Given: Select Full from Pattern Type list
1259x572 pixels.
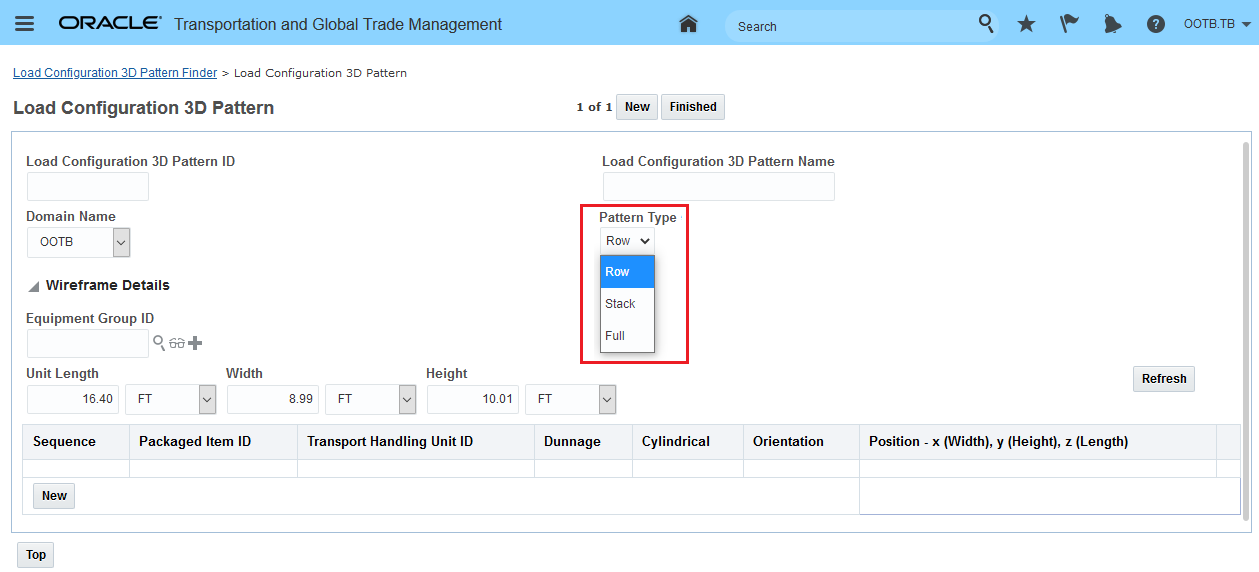Looking at the screenshot, I should pos(627,336).
